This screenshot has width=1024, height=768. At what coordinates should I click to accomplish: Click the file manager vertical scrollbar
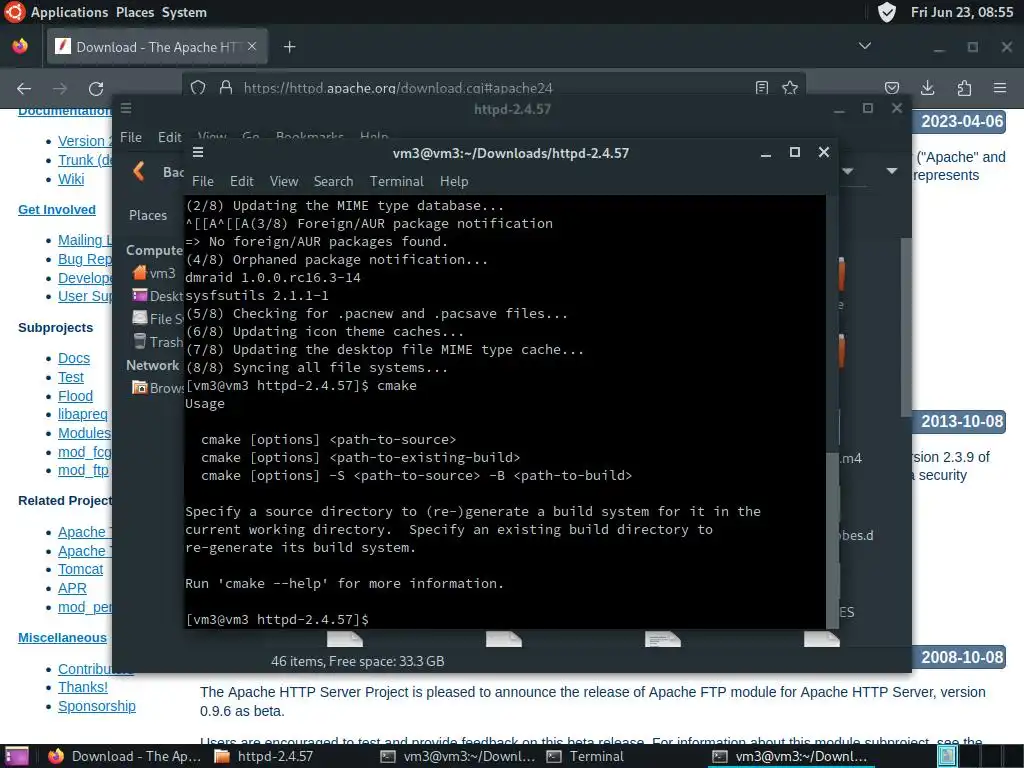click(x=906, y=327)
